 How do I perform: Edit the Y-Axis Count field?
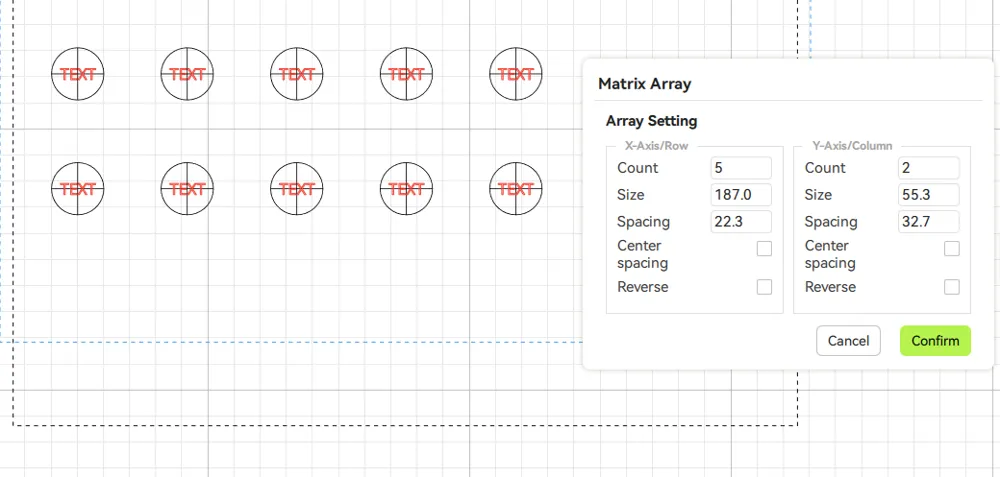929,168
